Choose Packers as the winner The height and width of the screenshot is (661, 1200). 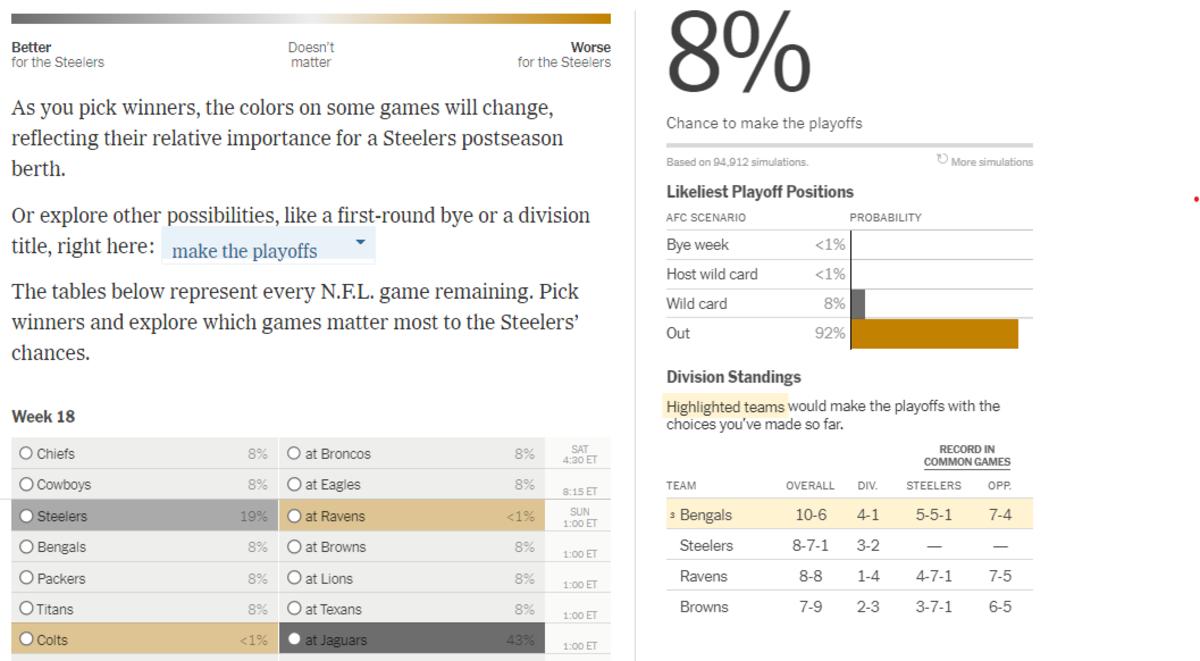[x=26, y=578]
